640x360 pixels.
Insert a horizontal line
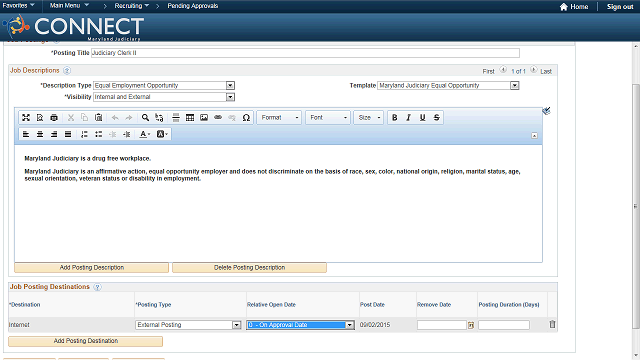tap(176, 118)
